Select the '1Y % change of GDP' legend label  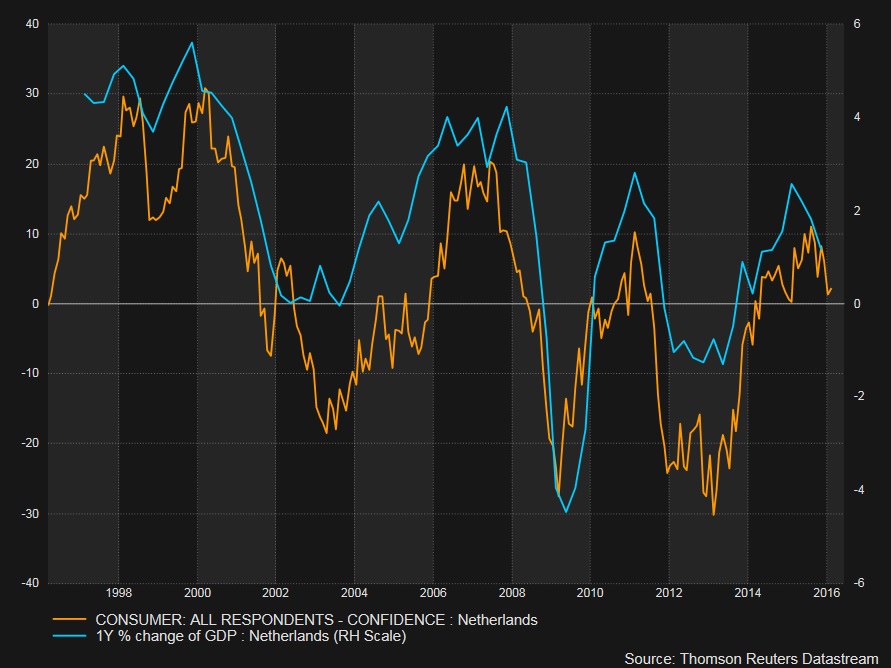250,636
